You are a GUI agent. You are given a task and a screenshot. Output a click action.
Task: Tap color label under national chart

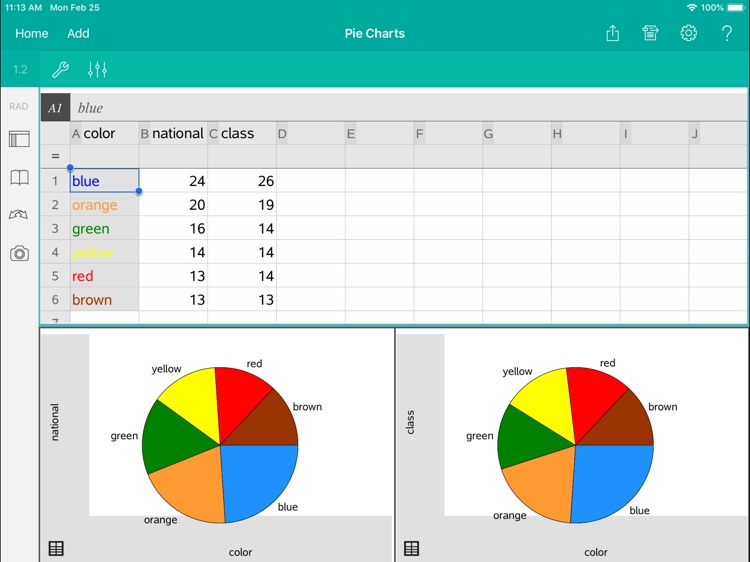(x=240, y=552)
